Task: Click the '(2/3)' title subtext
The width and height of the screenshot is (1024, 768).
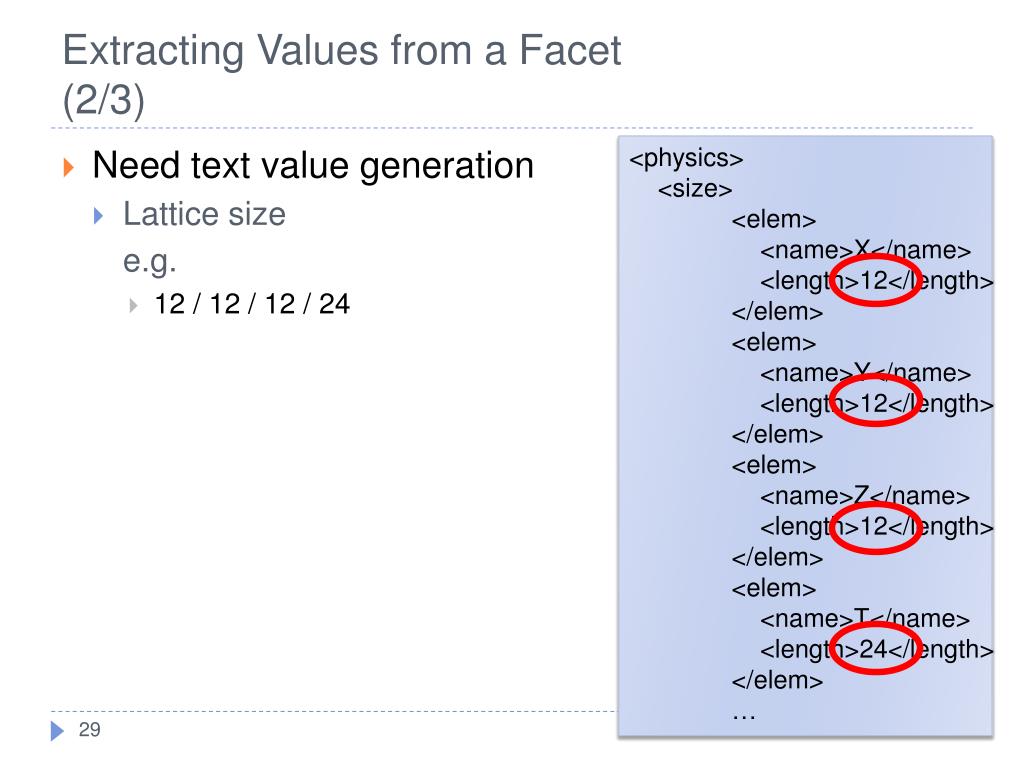Action: pyautogui.click(x=103, y=100)
